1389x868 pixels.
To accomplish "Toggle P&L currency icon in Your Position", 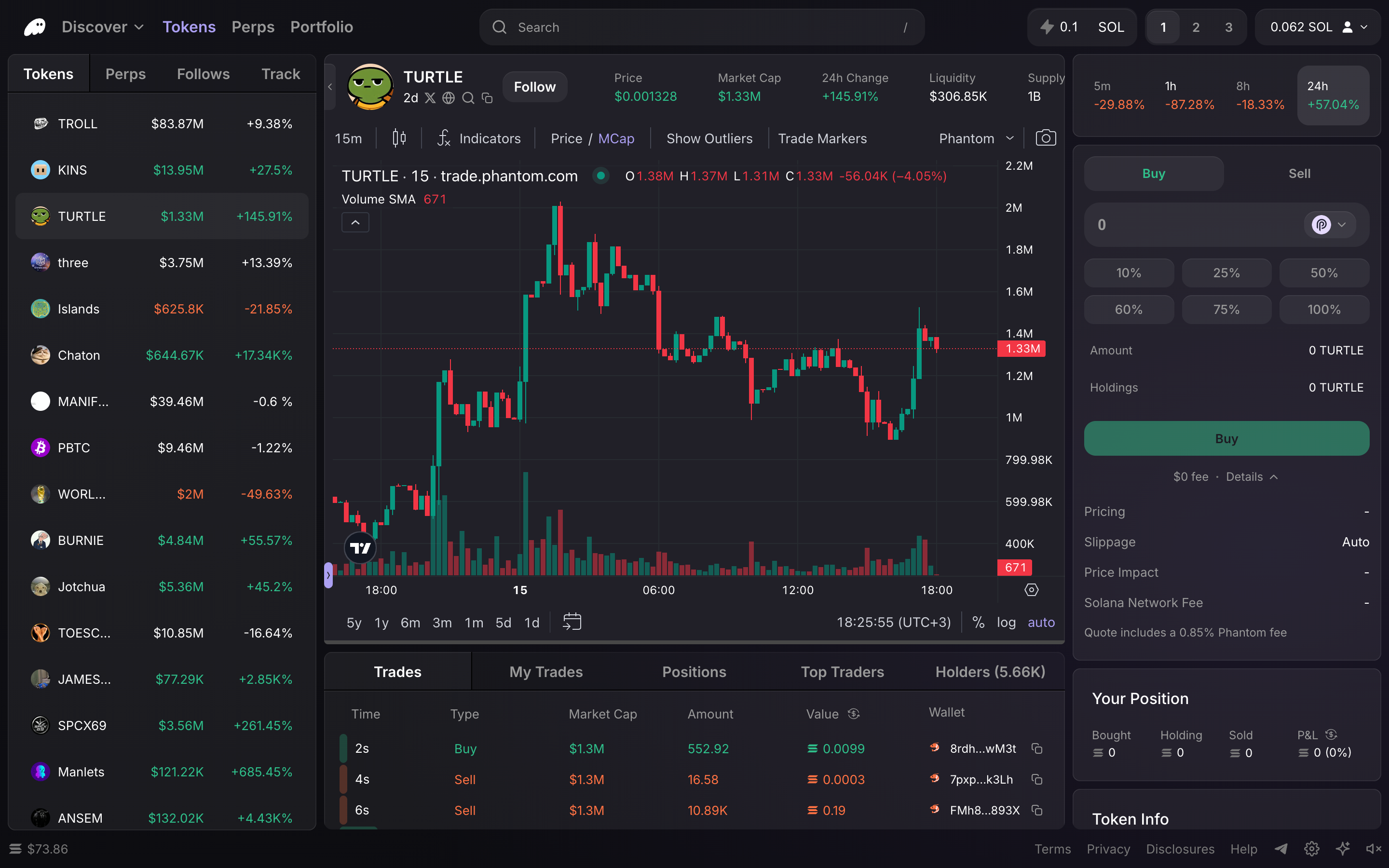I will pyautogui.click(x=1332, y=734).
